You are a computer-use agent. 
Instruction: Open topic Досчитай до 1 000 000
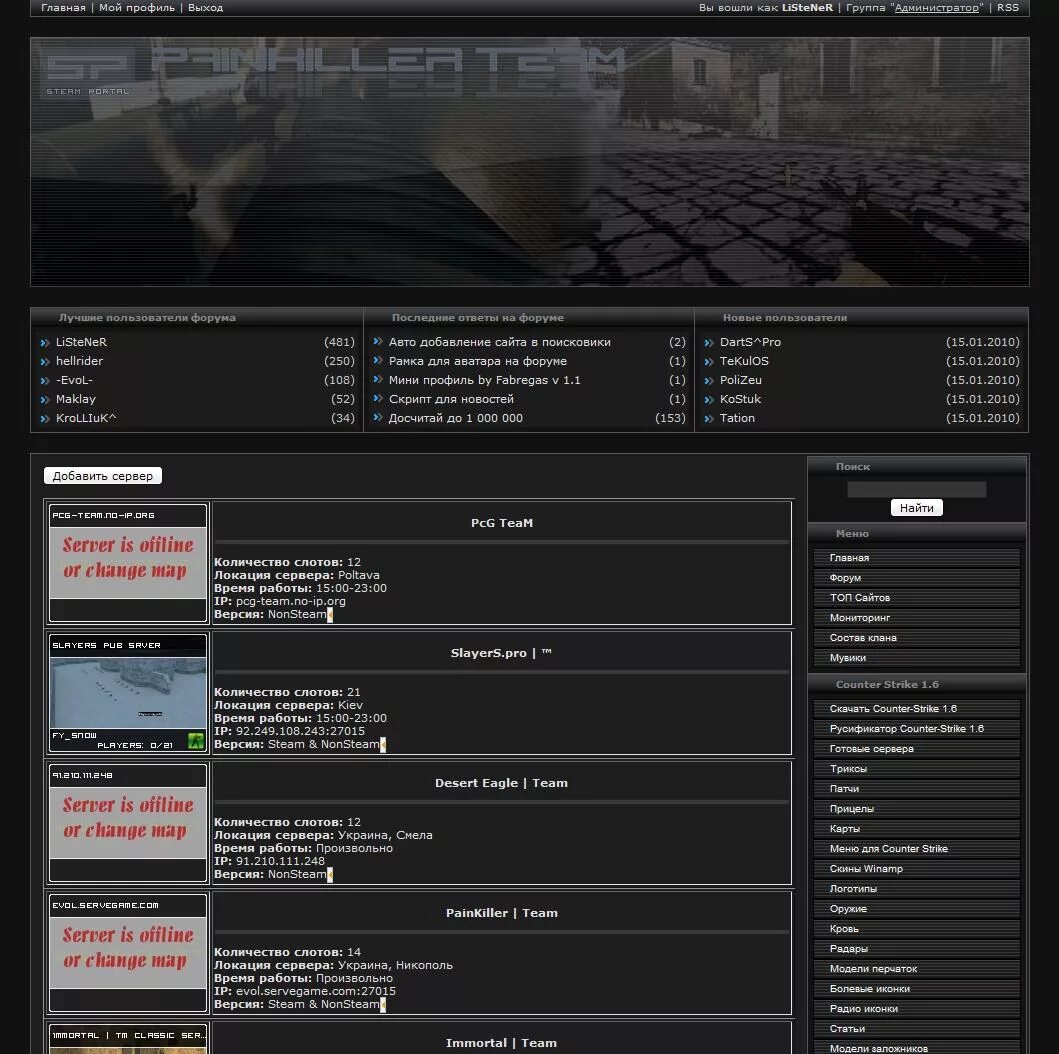(x=456, y=418)
